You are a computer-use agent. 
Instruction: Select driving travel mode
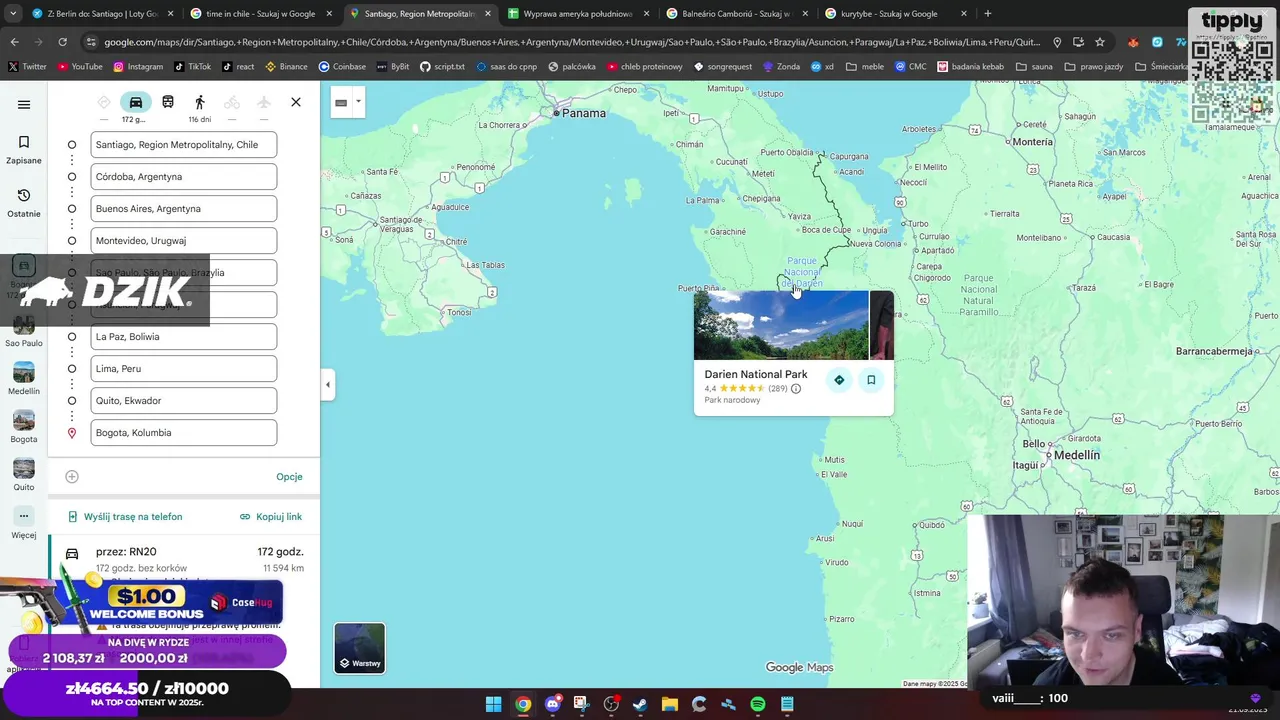[135, 102]
